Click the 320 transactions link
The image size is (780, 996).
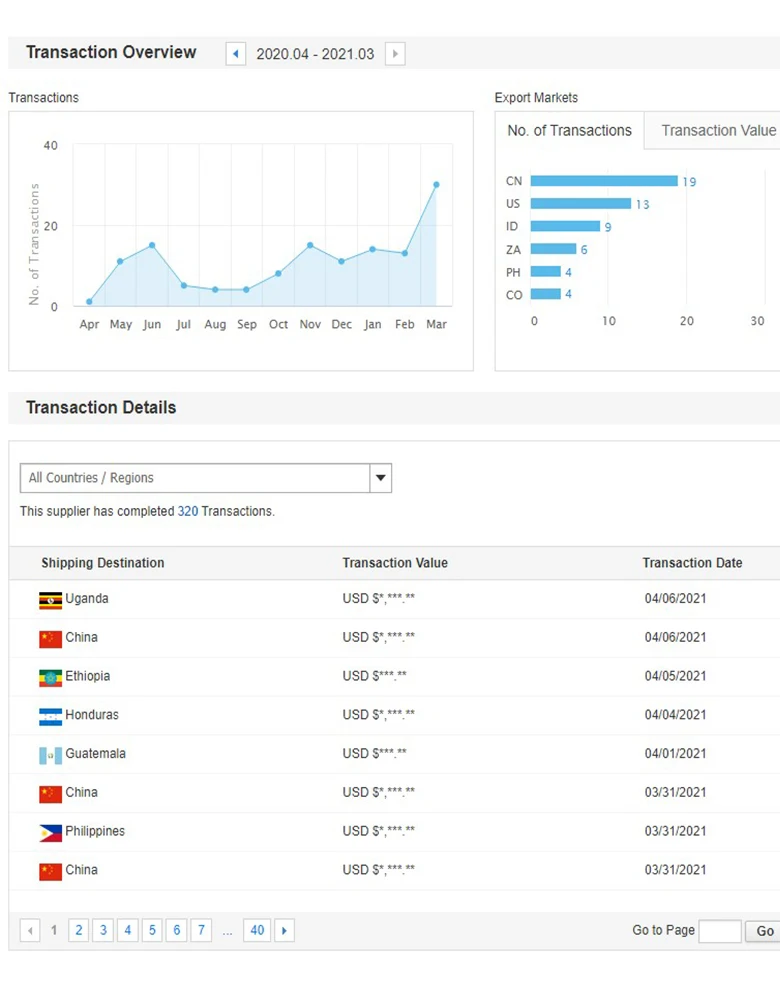(x=188, y=511)
